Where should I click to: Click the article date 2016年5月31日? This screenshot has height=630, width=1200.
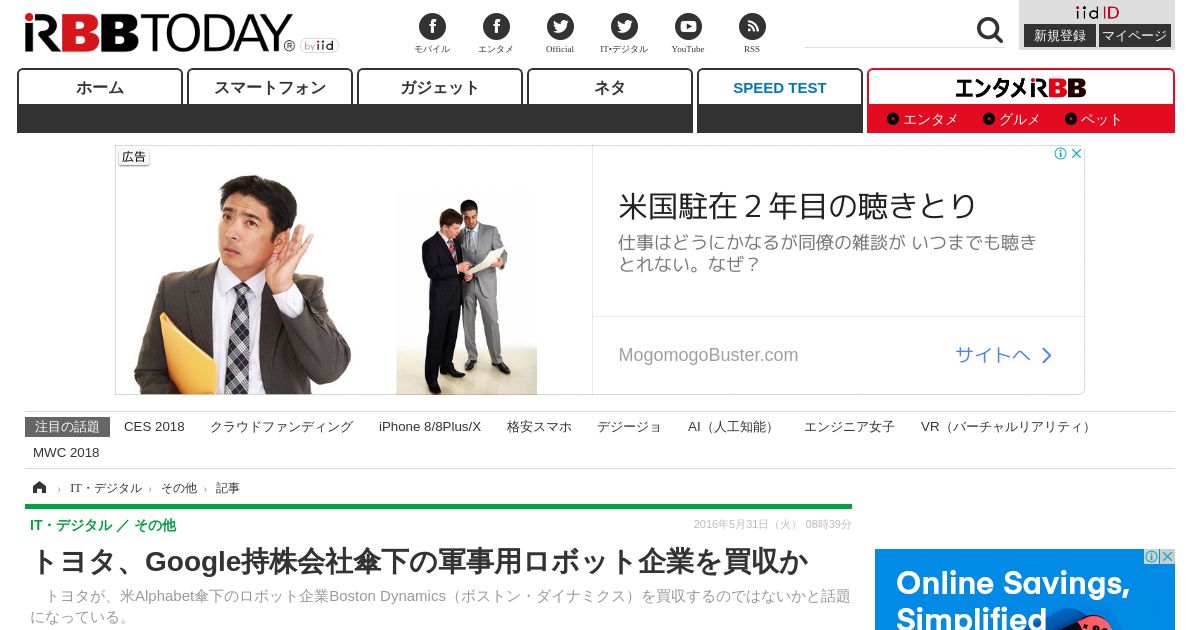(x=773, y=524)
